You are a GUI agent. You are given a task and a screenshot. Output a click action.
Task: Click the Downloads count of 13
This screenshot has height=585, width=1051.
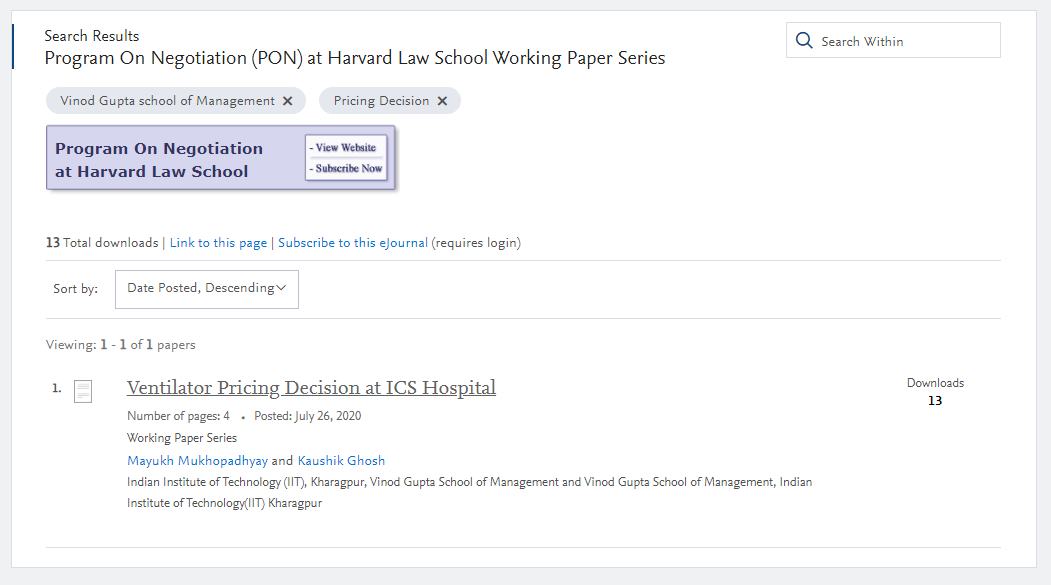(935, 401)
